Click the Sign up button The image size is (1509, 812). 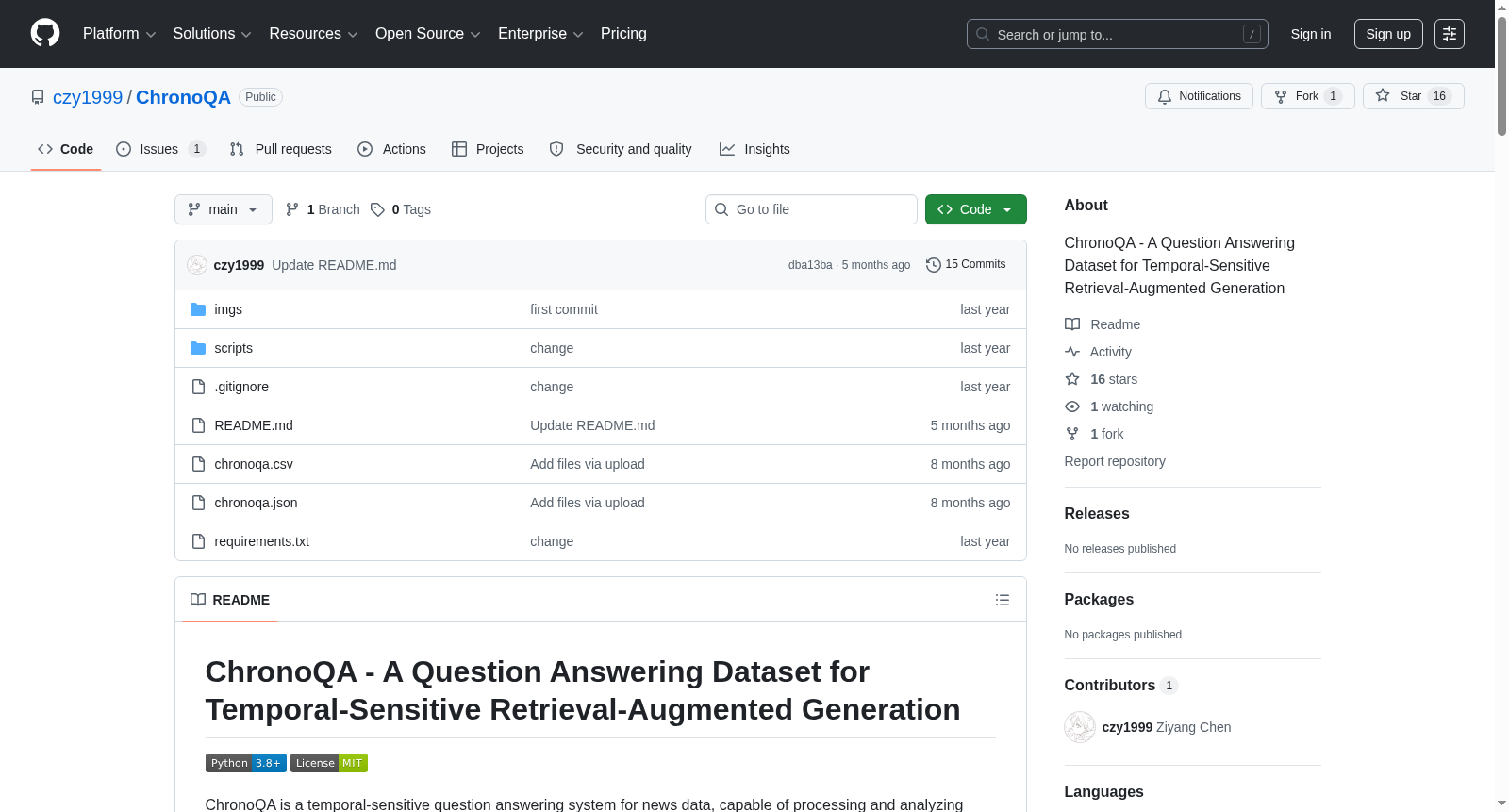click(x=1388, y=34)
